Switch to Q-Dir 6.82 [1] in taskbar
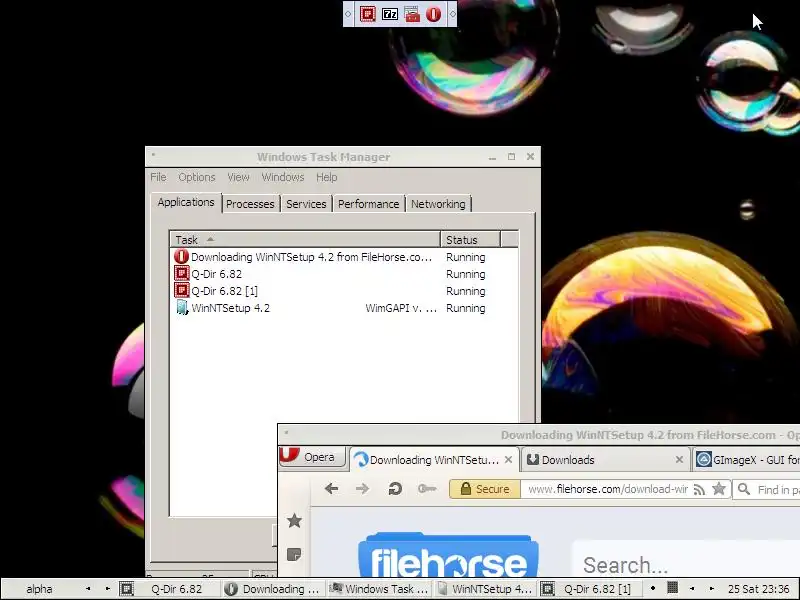This screenshot has width=800, height=600. point(589,589)
